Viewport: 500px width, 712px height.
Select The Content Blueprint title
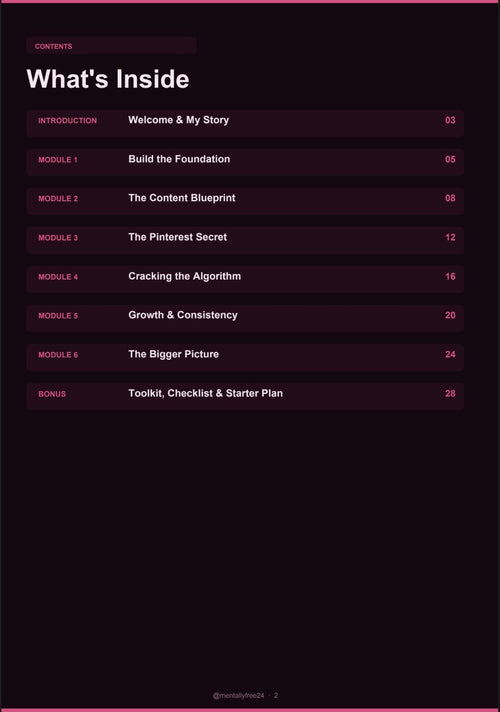pyautogui.click(x=182, y=198)
